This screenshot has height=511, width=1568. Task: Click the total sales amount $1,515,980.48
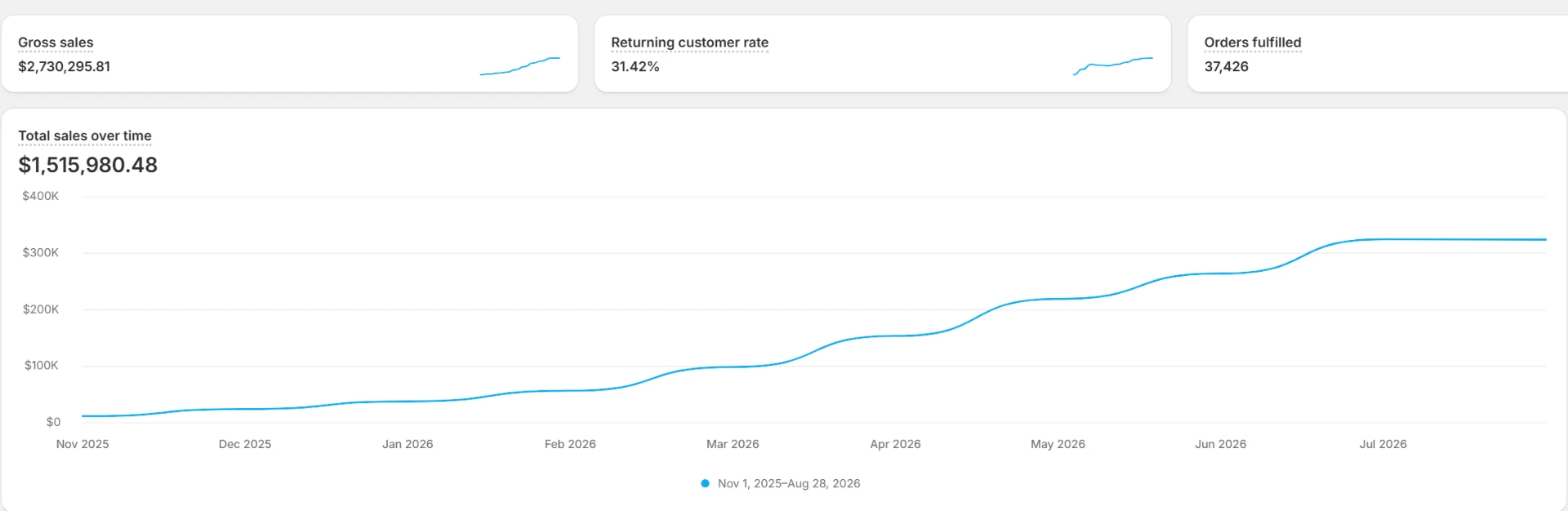tap(87, 165)
